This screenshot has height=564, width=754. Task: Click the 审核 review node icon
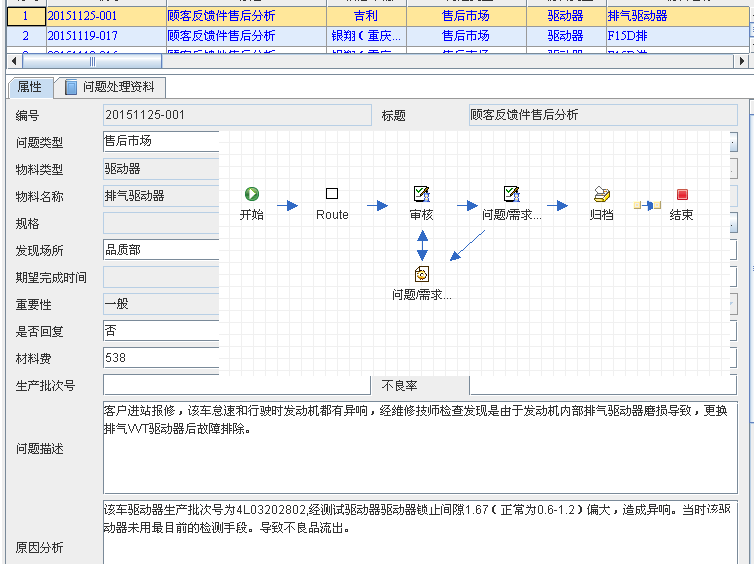click(x=422, y=194)
